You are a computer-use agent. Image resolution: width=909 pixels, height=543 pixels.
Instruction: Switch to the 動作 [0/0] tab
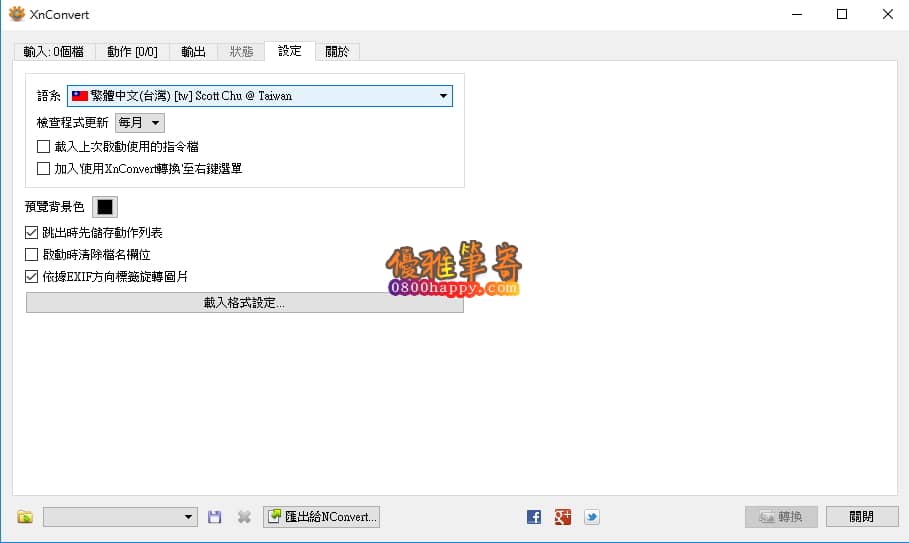(x=132, y=52)
